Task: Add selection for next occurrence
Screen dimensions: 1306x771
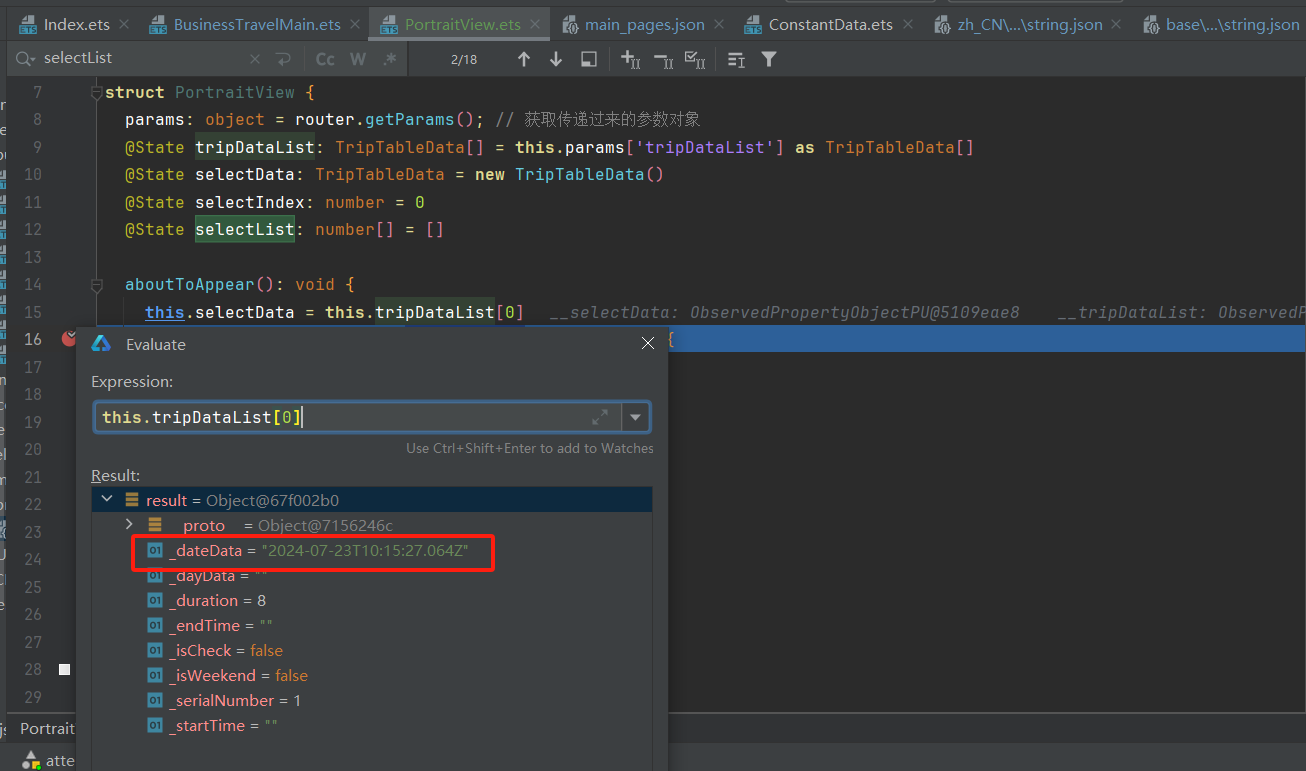Action: 631,60
